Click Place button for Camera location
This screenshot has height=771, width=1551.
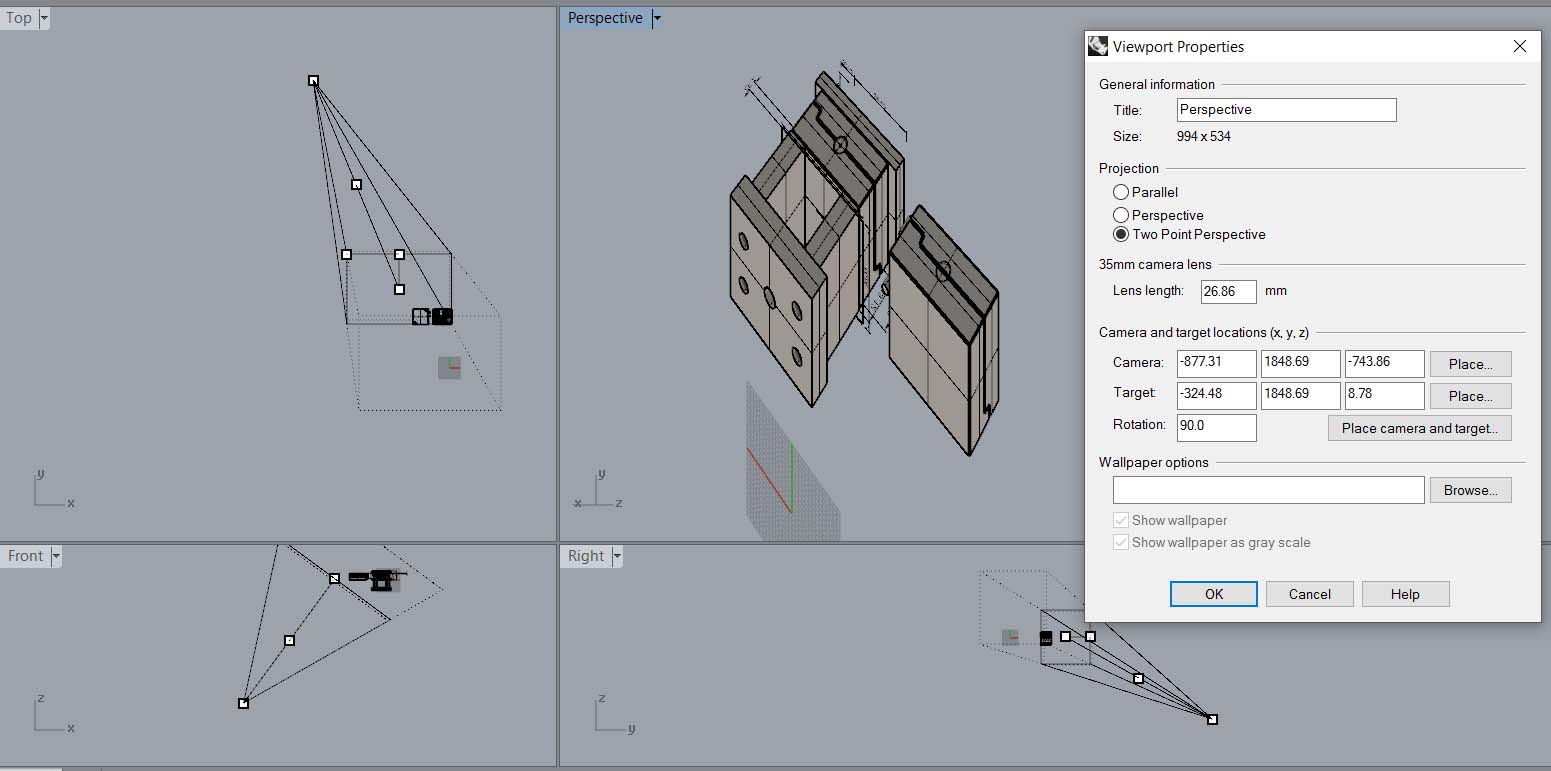tap(1470, 364)
